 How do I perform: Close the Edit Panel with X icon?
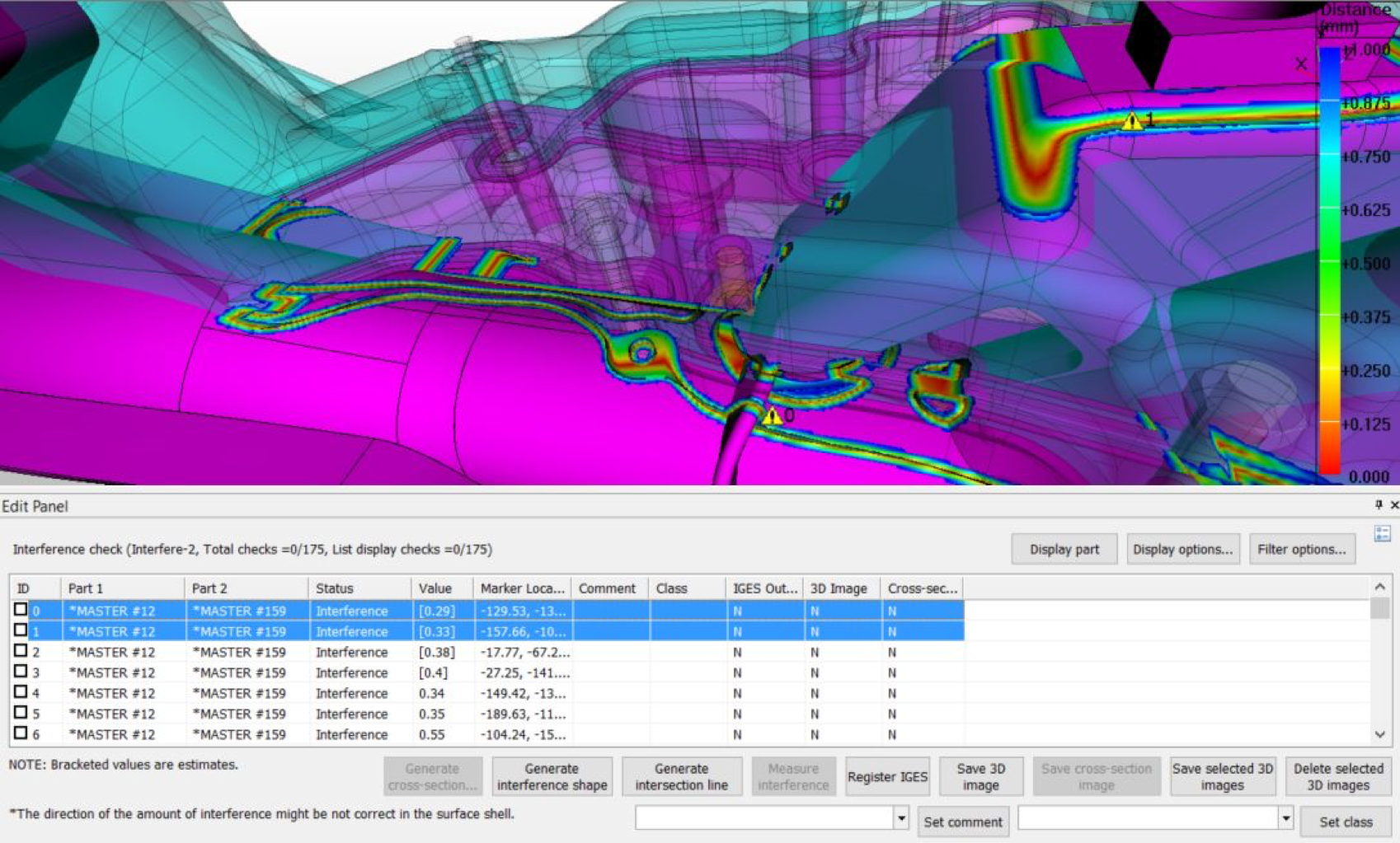click(1394, 504)
